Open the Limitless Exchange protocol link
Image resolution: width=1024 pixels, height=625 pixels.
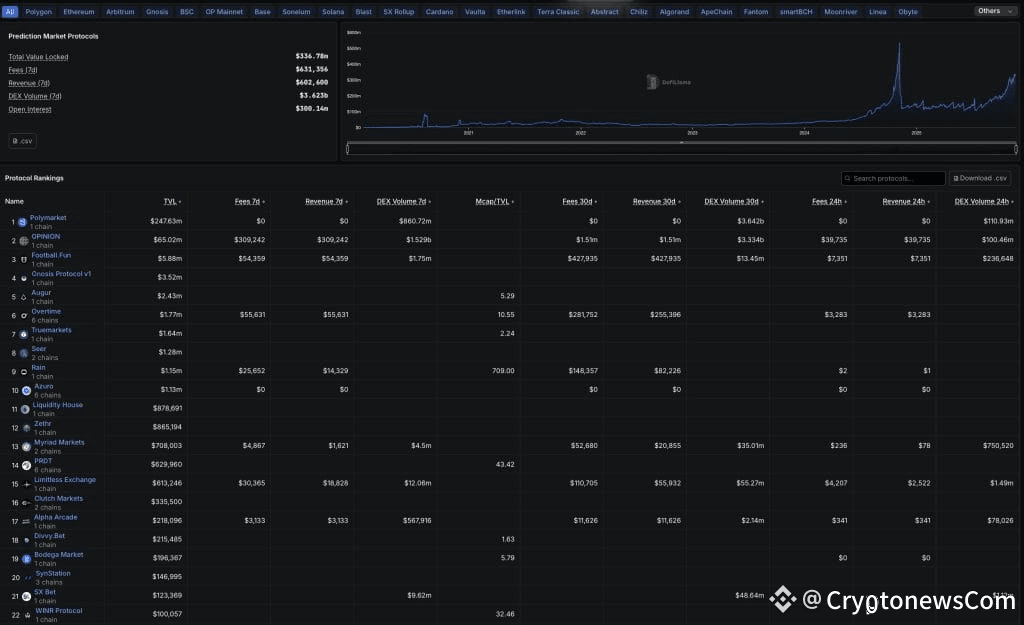click(65, 479)
